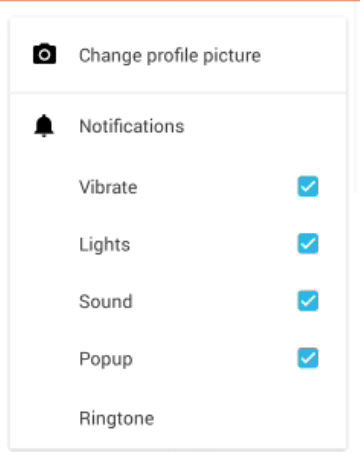
Task: Uncheck the Lights checkbox
Action: click(x=308, y=244)
